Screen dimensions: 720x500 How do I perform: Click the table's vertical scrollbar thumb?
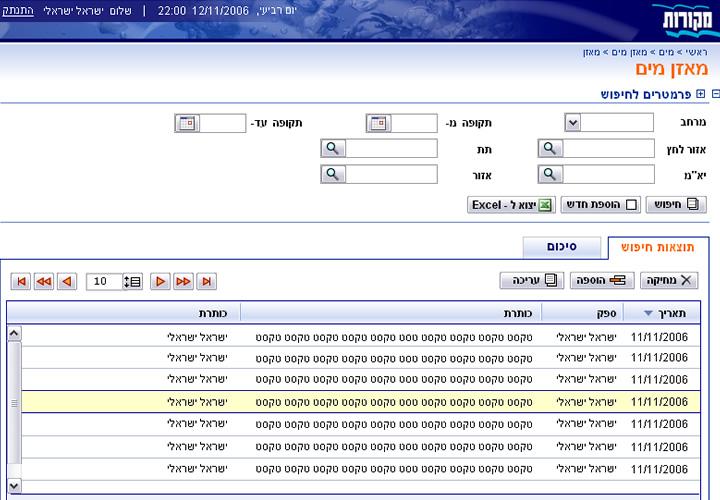pos(14,402)
